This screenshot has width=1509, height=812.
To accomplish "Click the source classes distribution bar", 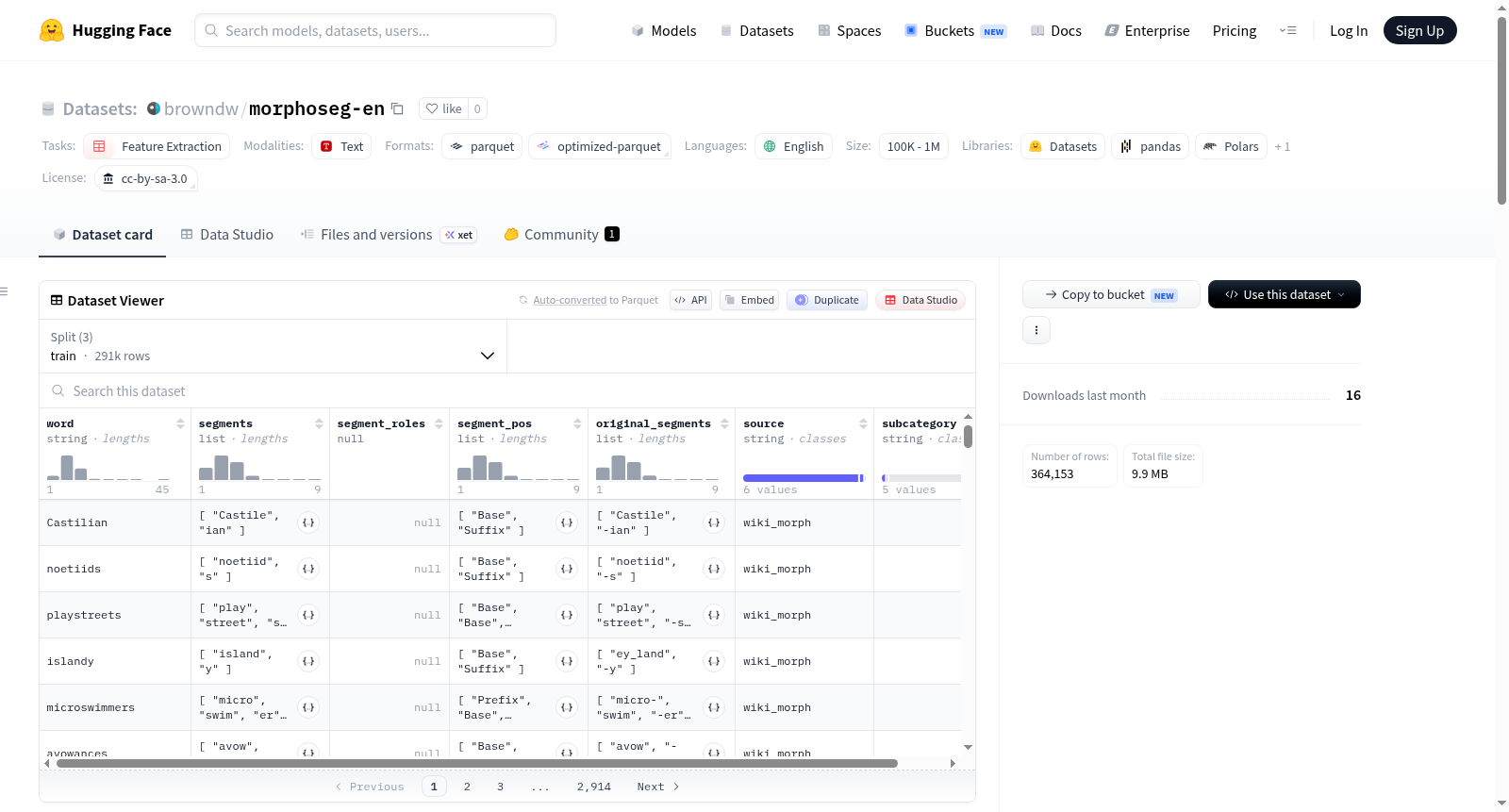I will point(804,478).
